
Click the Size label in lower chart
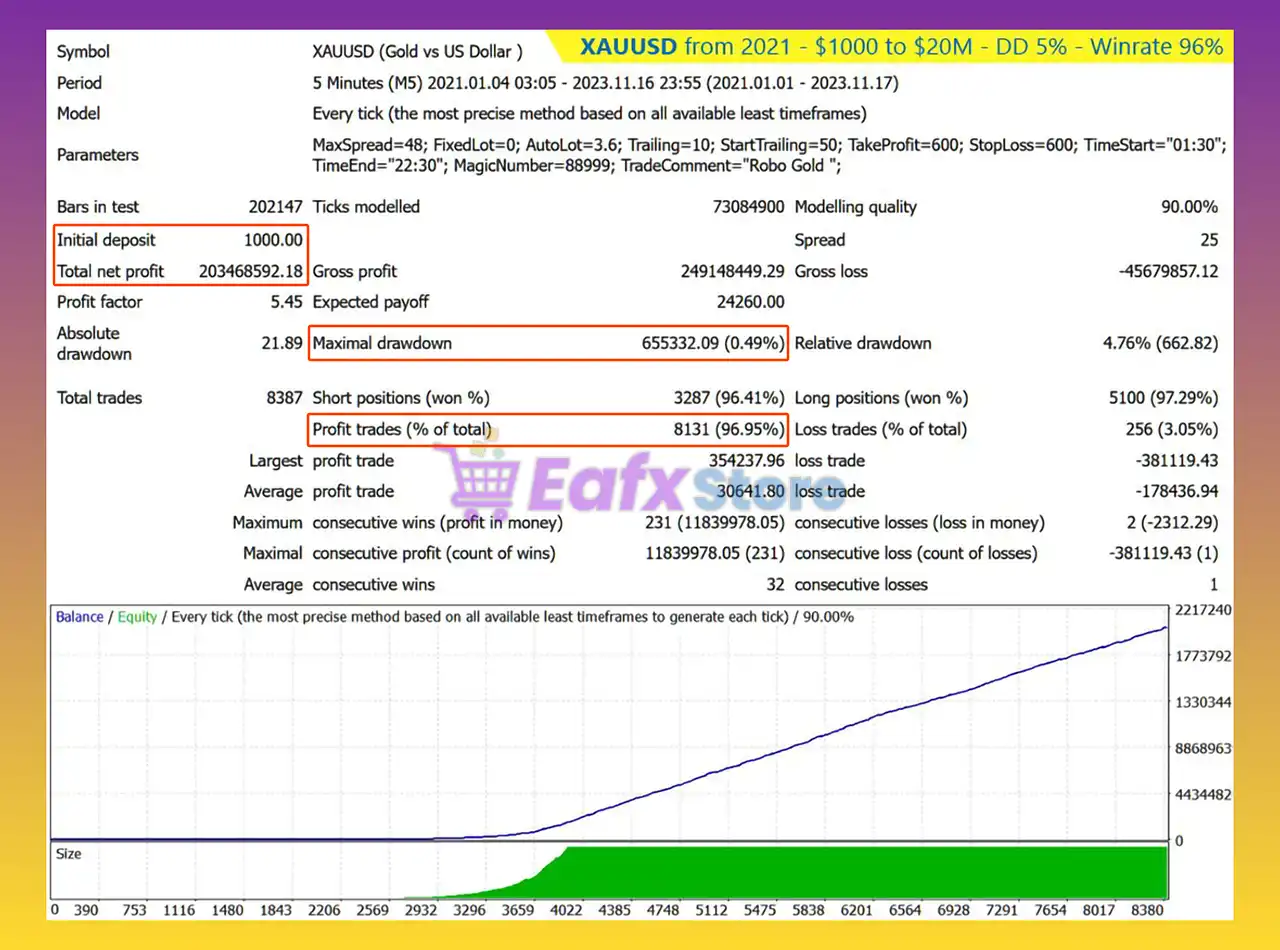click(69, 854)
